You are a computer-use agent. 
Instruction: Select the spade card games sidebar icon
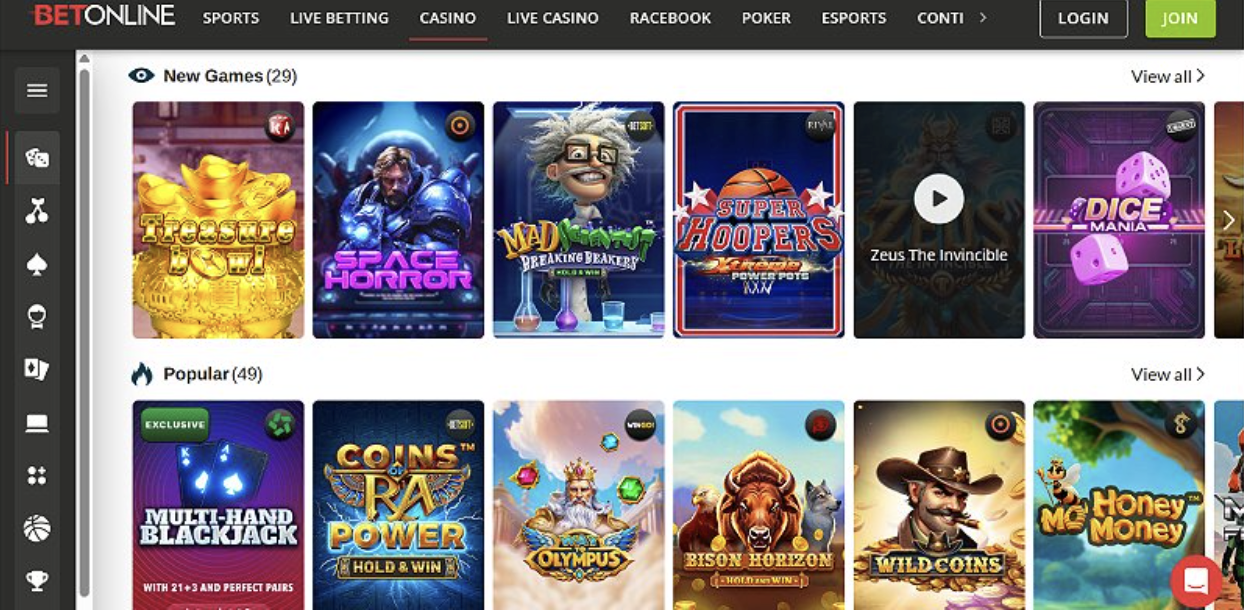[37, 264]
